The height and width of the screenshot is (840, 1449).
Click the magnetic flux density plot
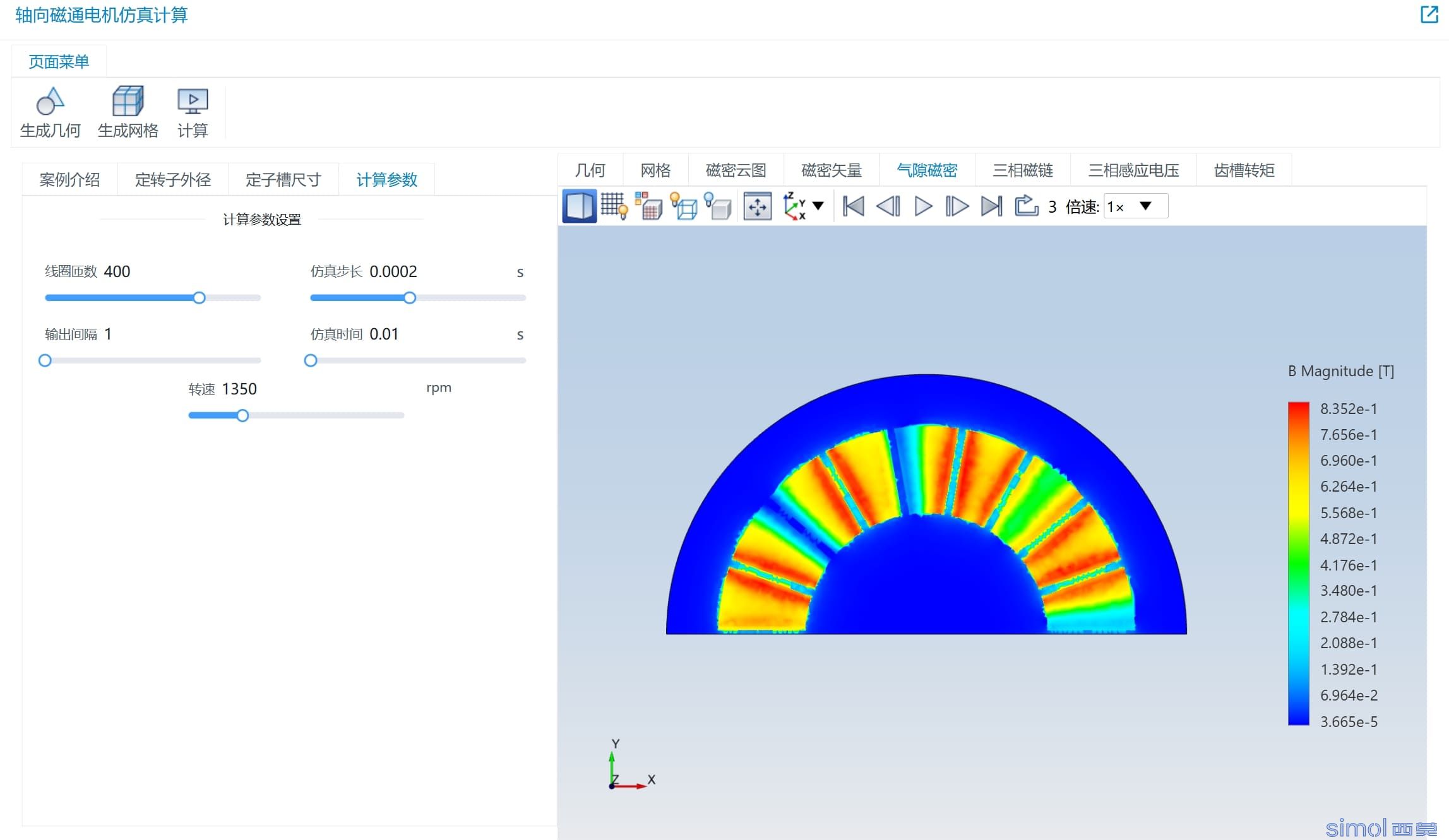[926, 504]
